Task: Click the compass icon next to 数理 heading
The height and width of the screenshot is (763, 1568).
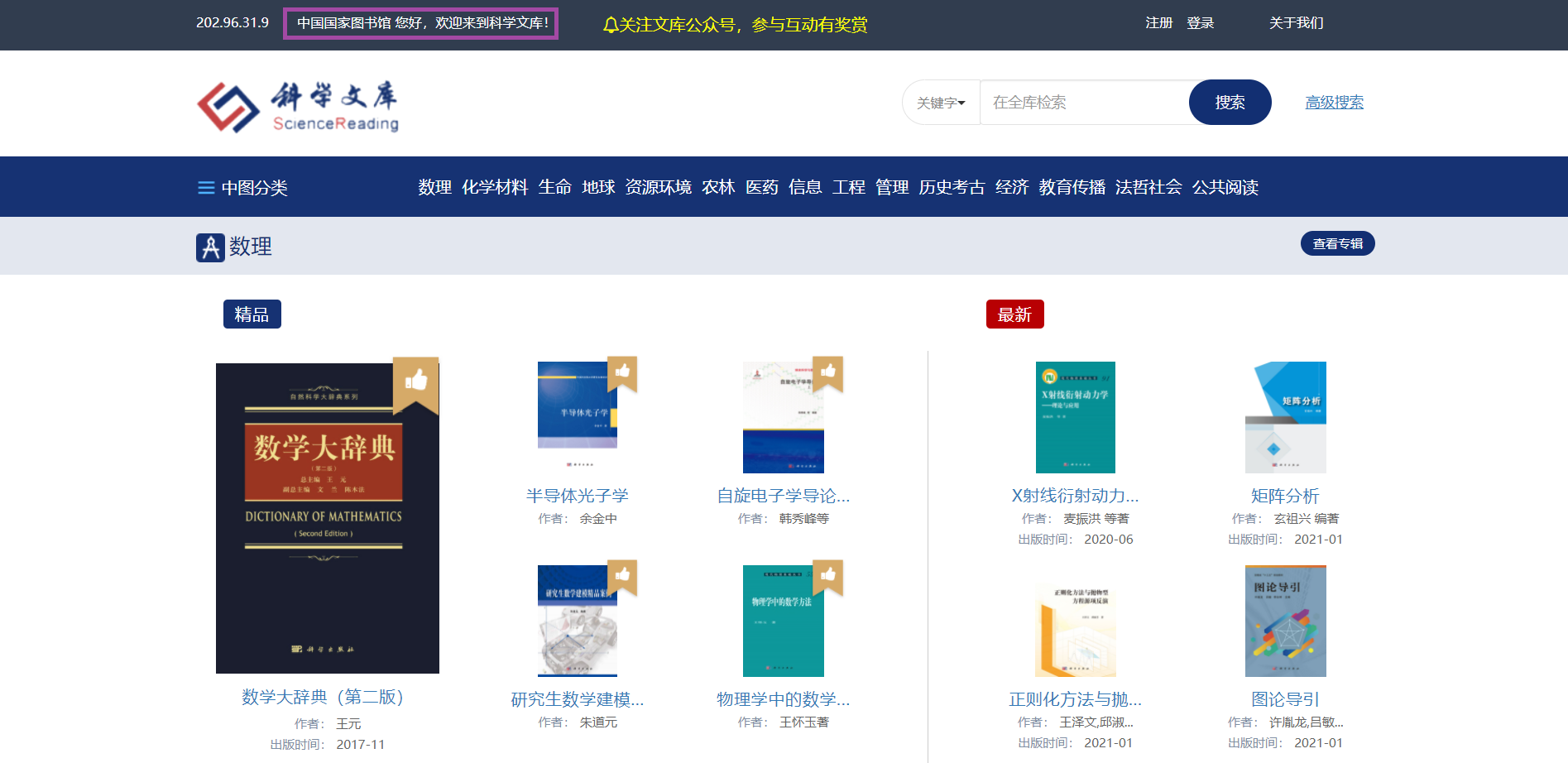Action: [210, 247]
